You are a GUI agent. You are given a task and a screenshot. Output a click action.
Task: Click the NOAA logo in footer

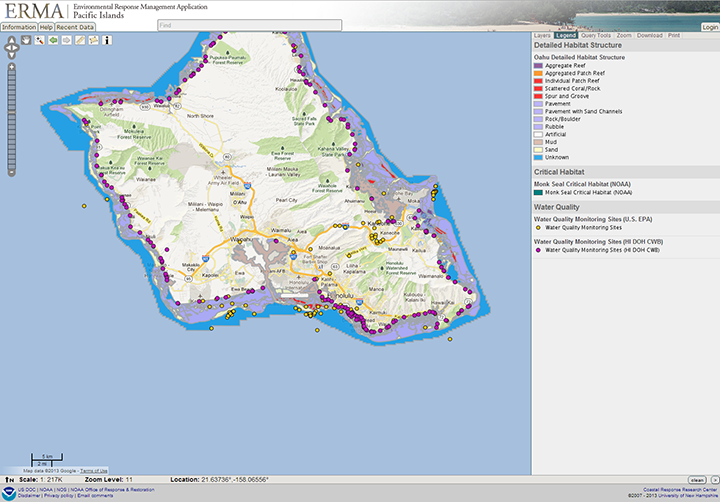pos(8,493)
